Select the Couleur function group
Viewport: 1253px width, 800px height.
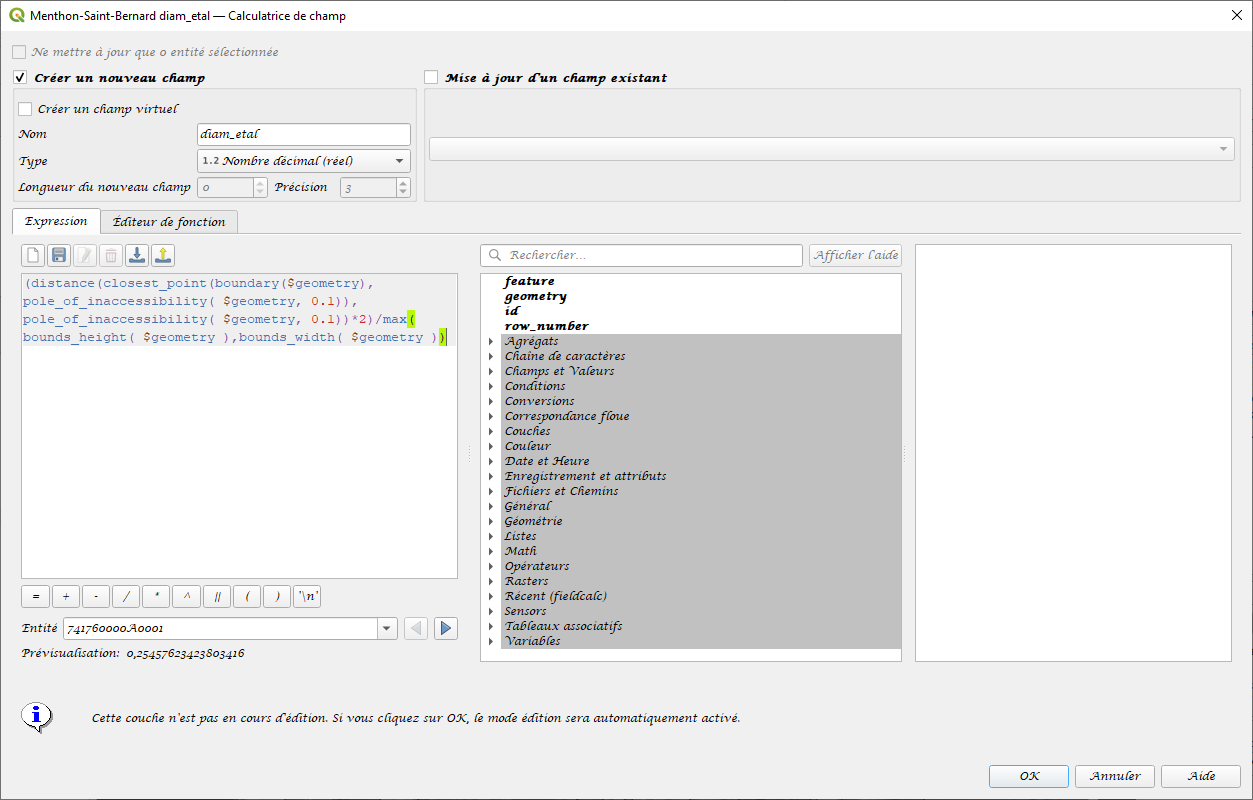(x=527, y=447)
